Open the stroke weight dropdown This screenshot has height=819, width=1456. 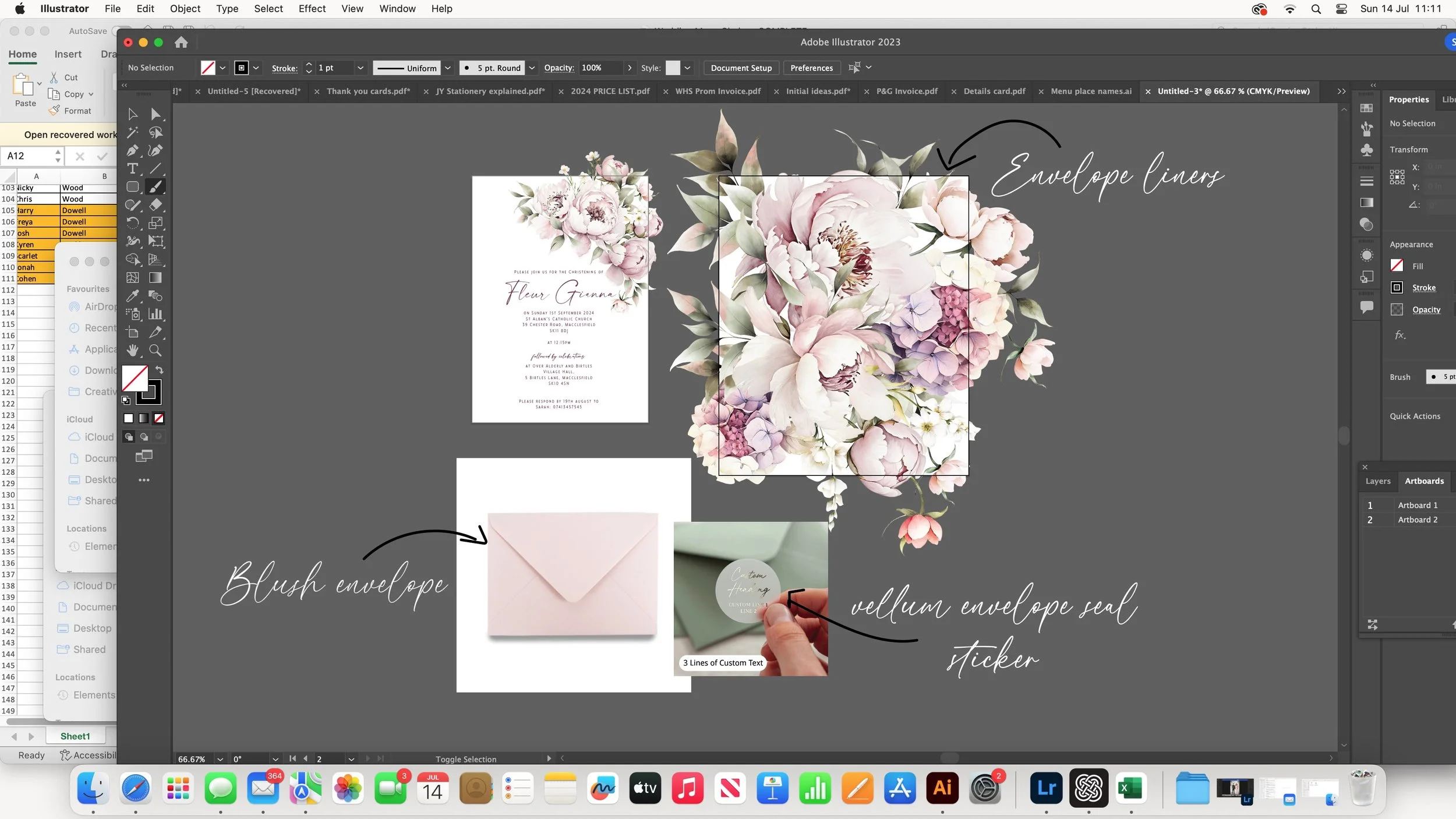pos(361,68)
